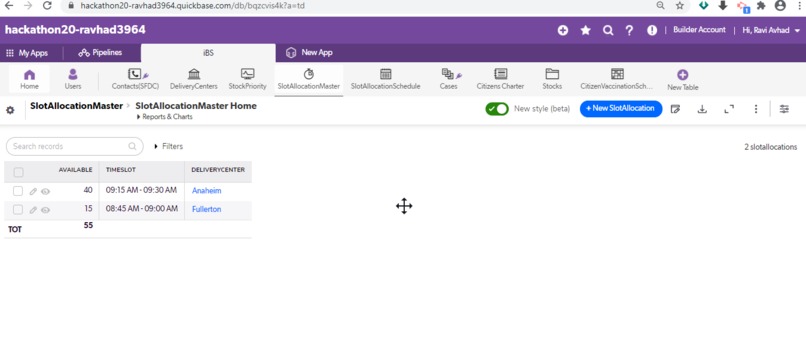Open the customize sliders icon
The height and width of the screenshot is (364, 806).
tap(784, 109)
